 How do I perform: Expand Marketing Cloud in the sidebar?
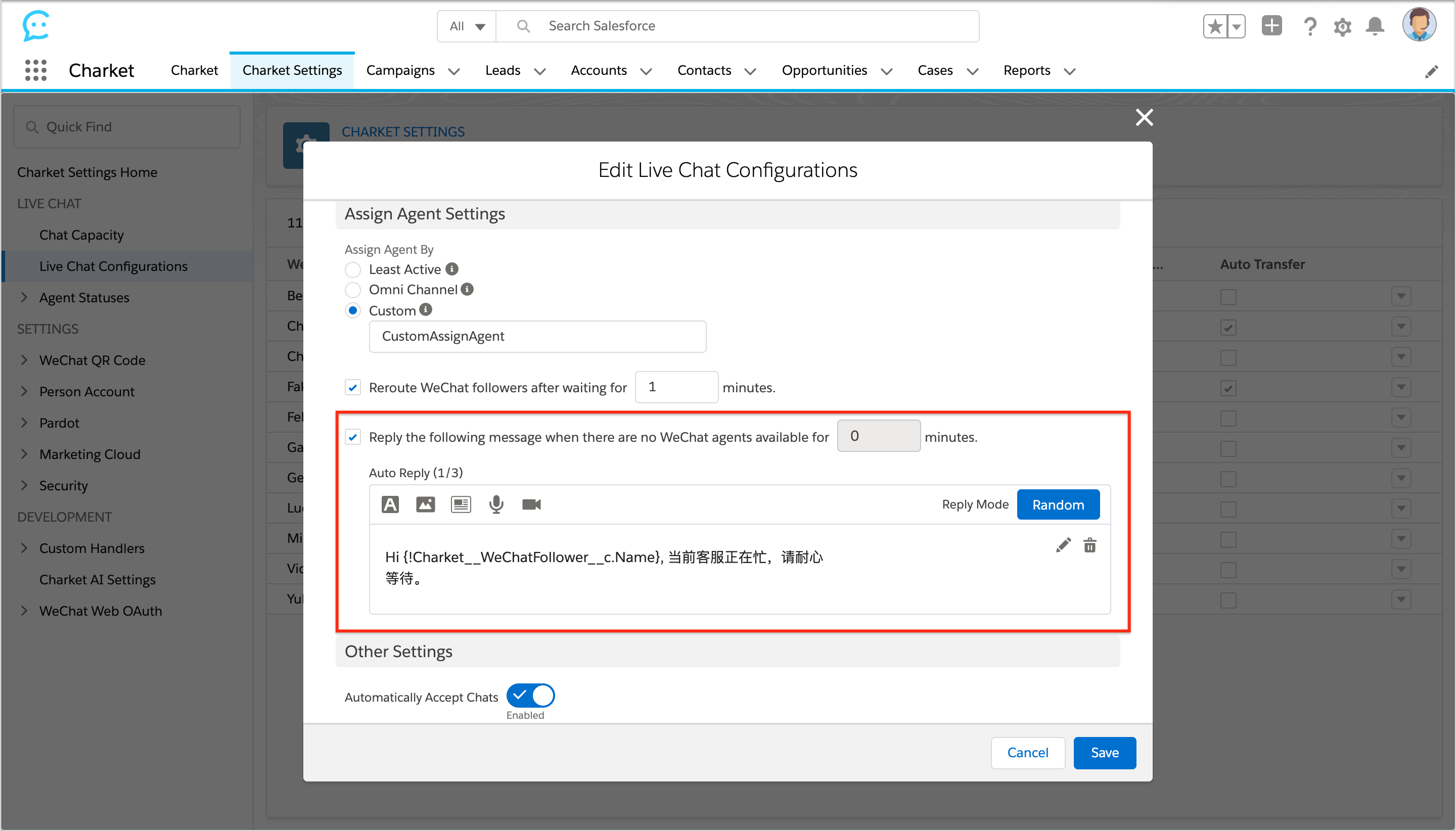click(24, 454)
